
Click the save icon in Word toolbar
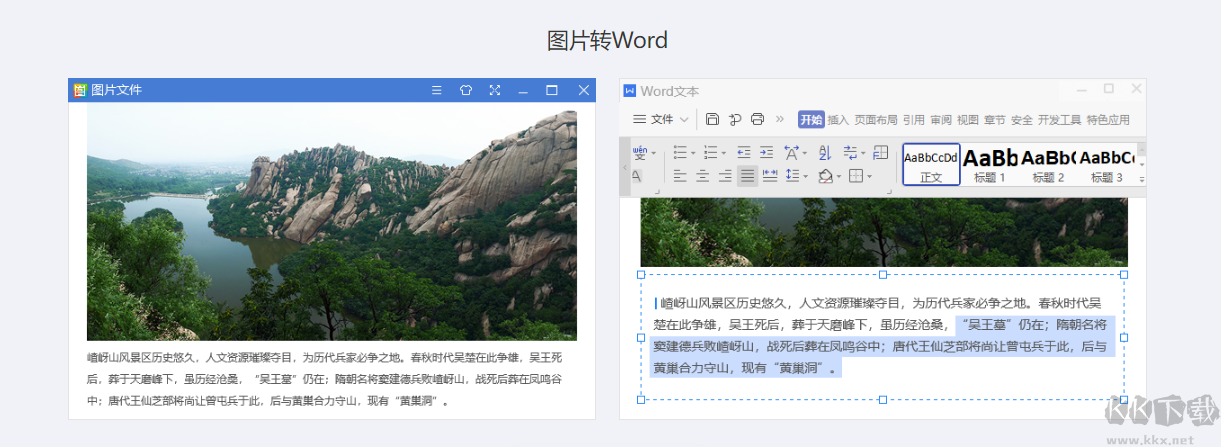point(712,119)
